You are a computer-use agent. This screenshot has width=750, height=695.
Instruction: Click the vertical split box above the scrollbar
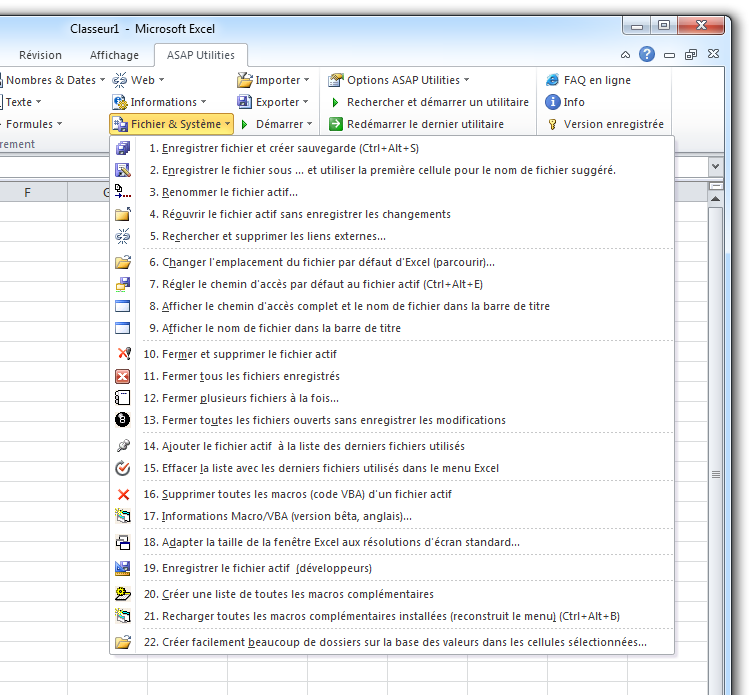[716, 186]
